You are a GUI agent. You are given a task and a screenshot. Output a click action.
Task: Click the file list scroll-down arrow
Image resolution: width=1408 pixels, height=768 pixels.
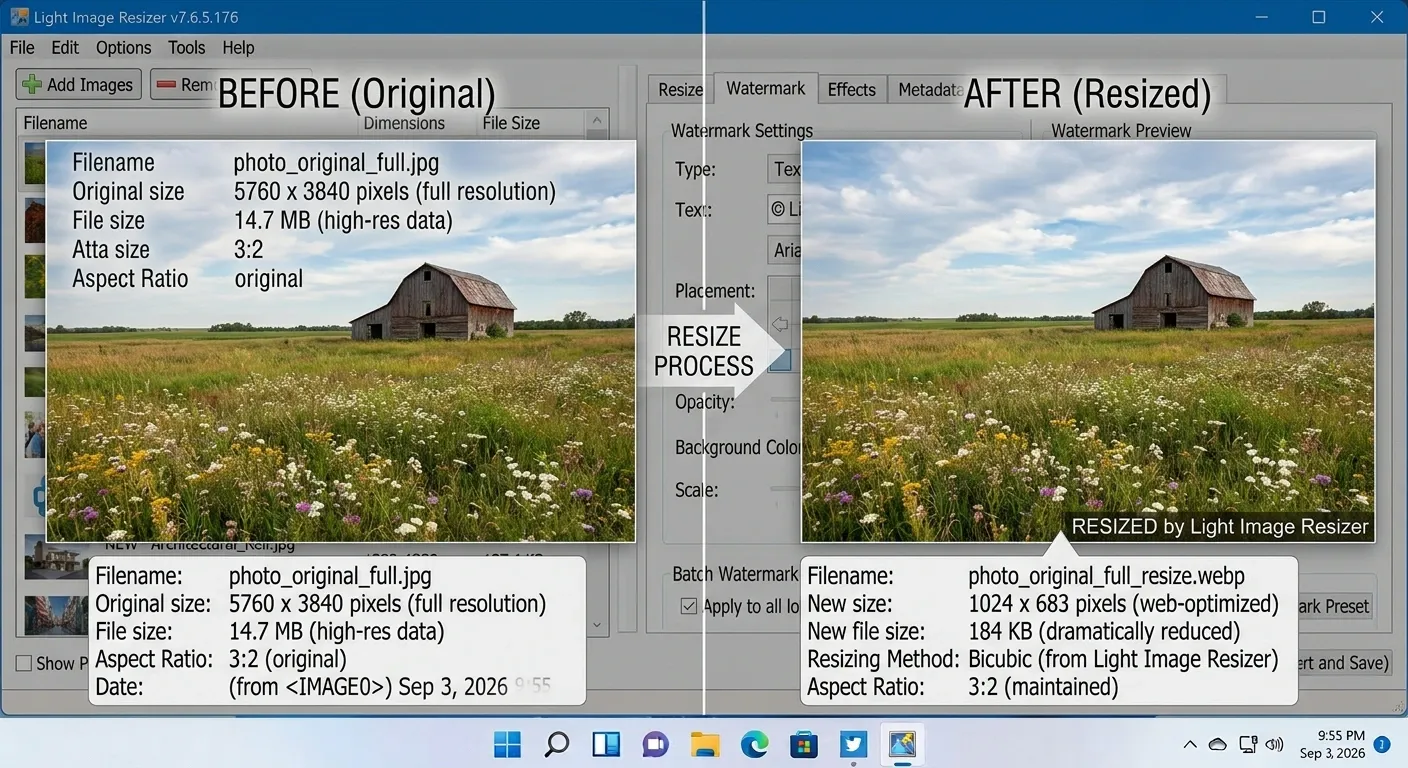tap(597, 625)
